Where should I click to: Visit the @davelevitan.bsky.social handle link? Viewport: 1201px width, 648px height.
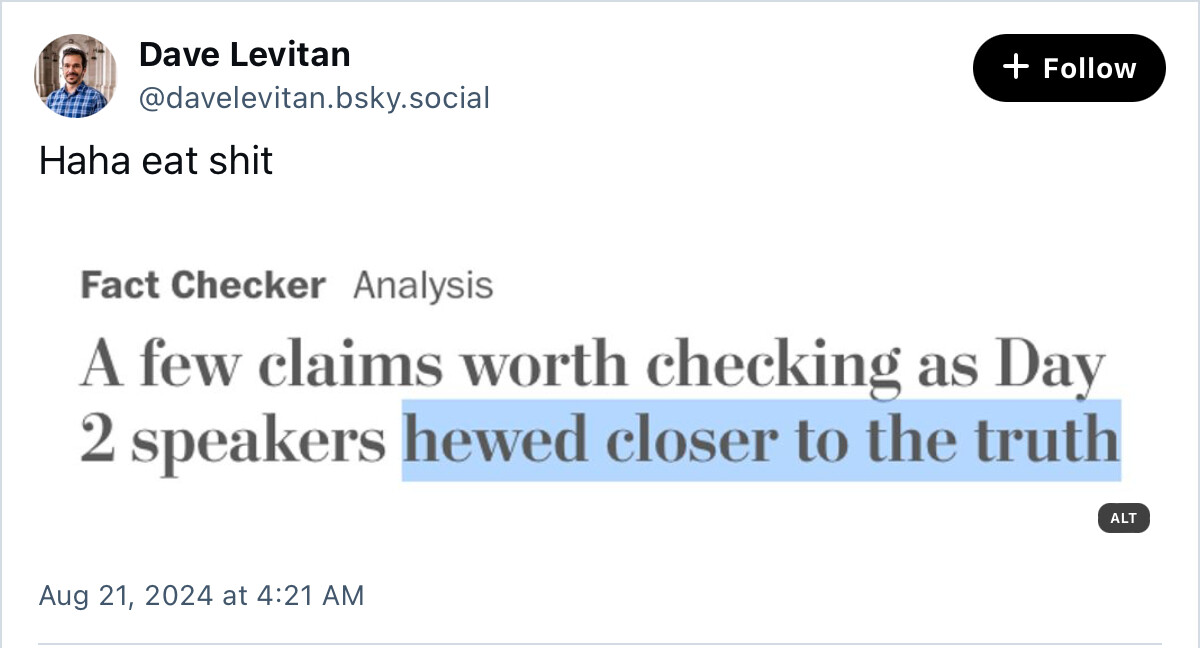(x=314, y=98)
